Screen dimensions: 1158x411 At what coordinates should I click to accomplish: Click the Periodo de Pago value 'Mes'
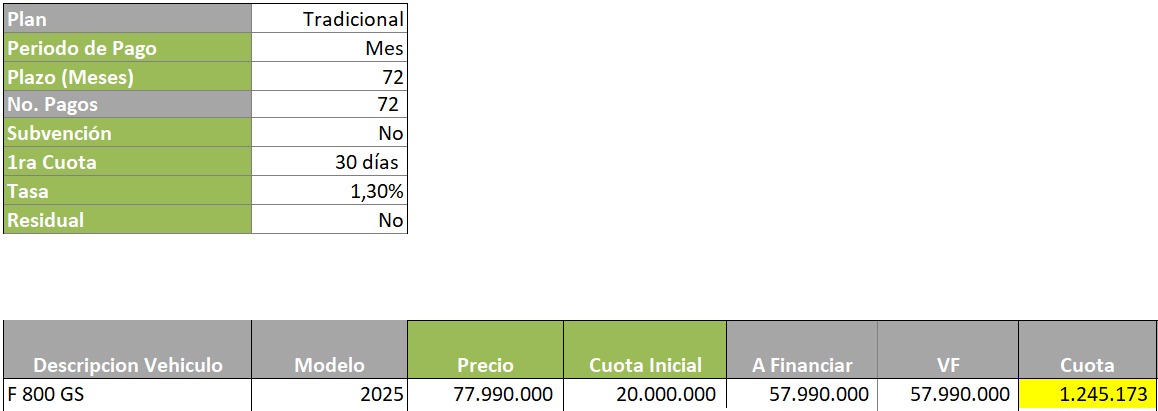click(329, 48)
